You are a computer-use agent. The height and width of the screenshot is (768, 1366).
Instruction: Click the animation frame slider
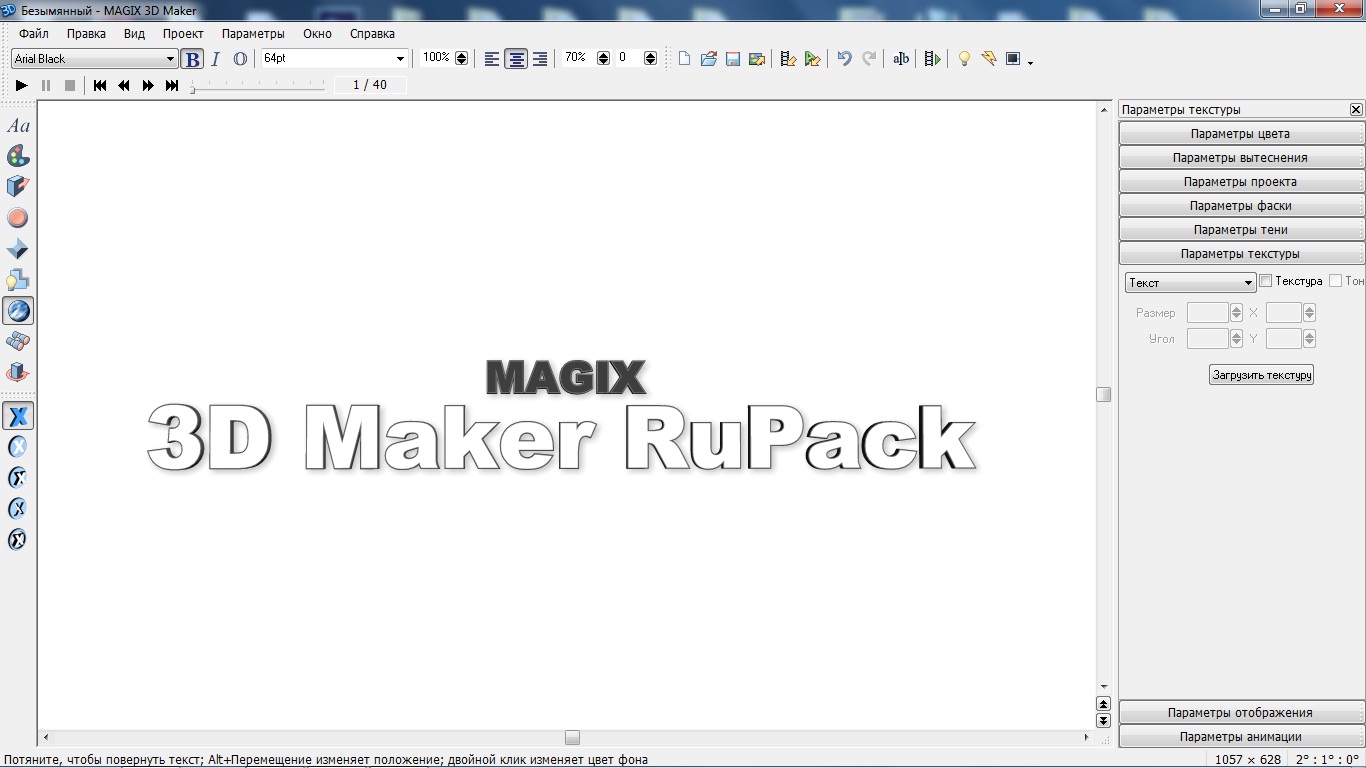click(258, 88)
